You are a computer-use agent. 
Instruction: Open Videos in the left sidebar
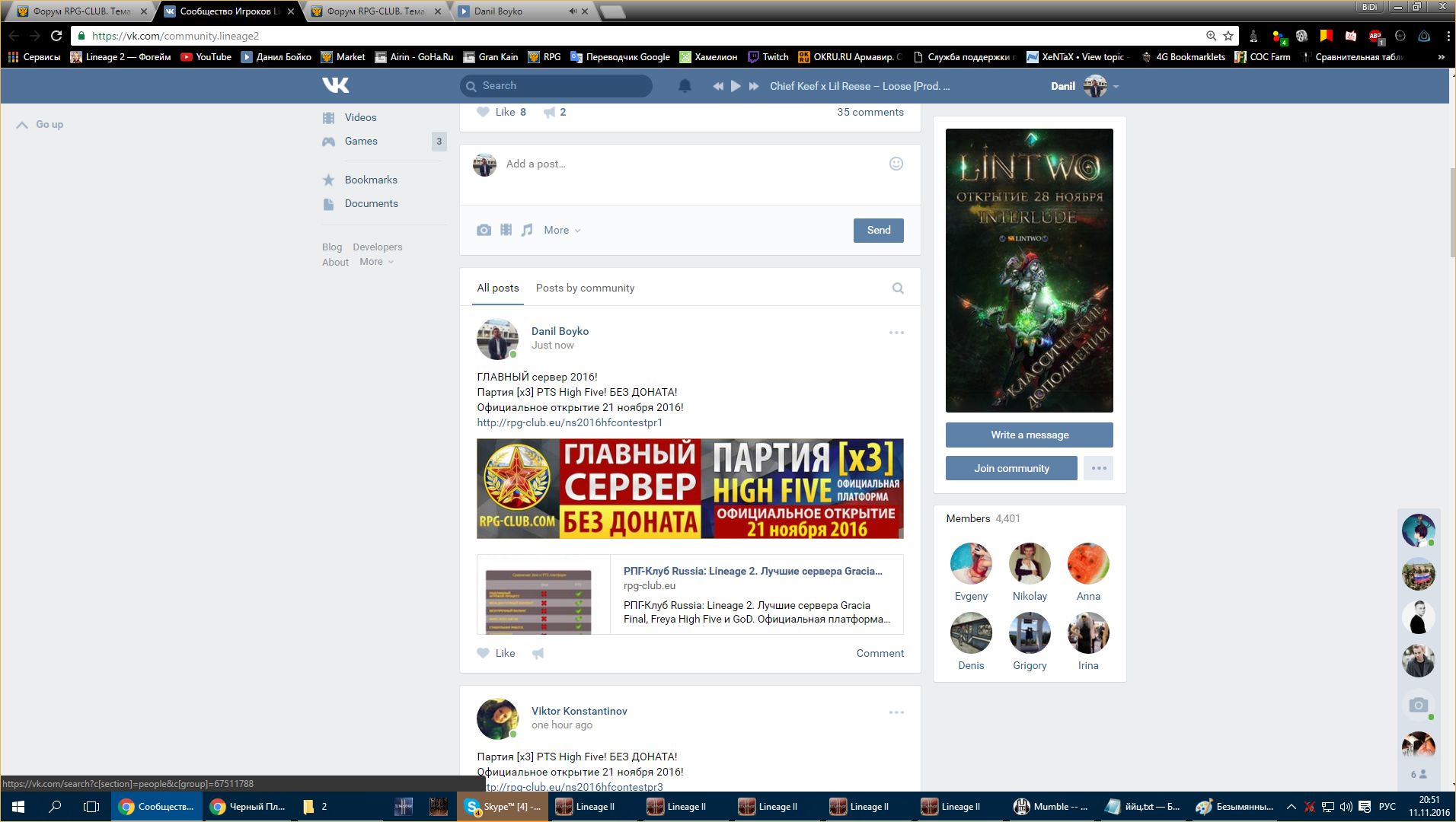(x=360, y=117)
